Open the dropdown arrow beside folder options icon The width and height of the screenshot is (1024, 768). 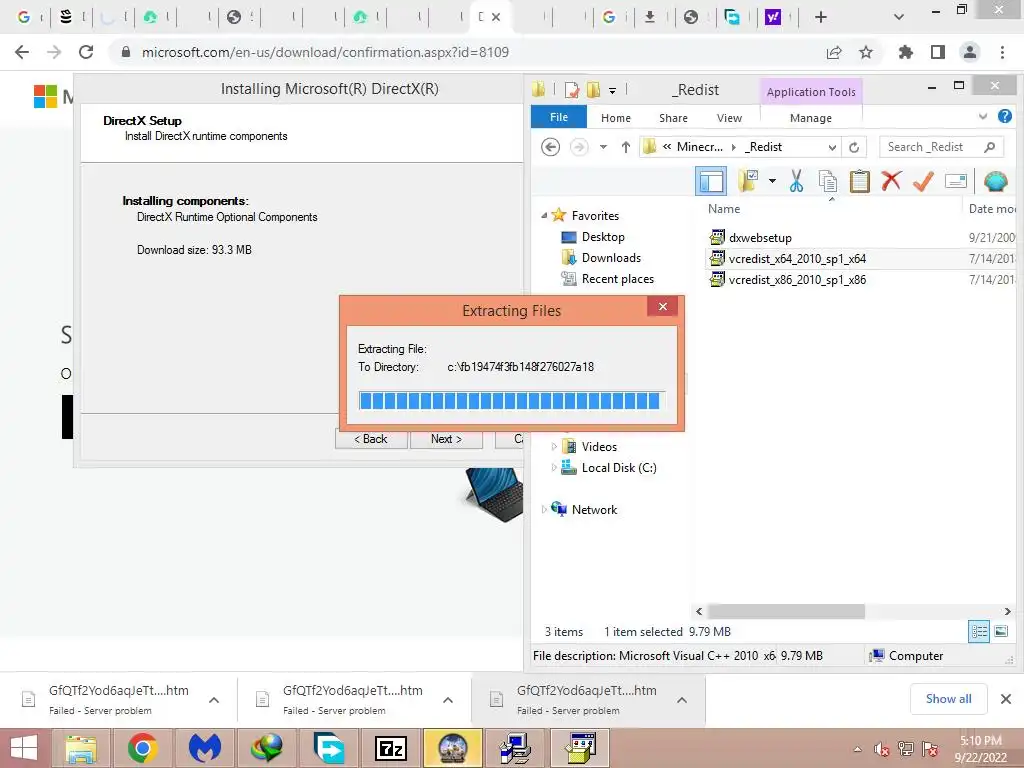coord(772,181)
